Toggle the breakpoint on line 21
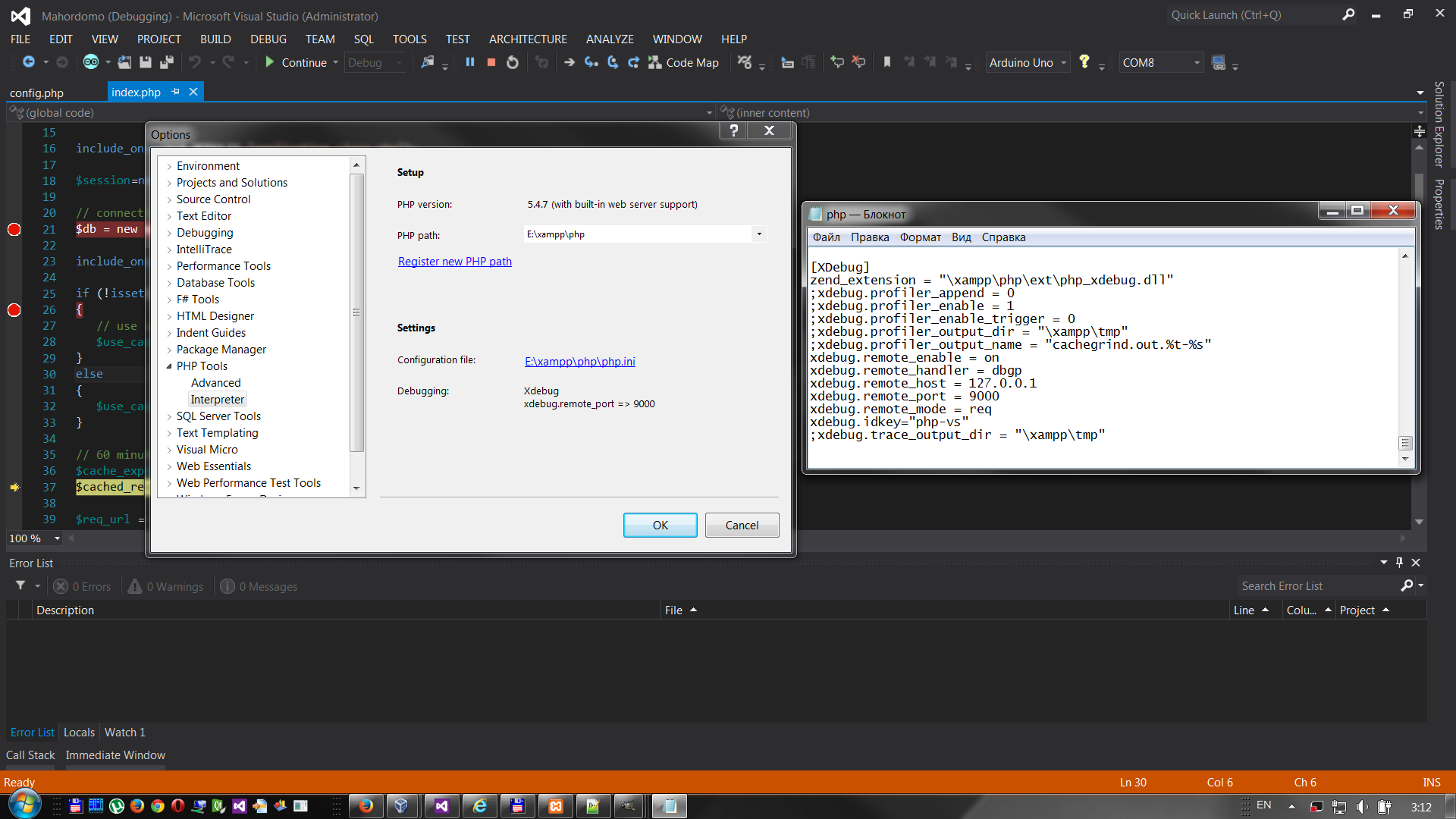This screenshot has height=819, width=1456. (14, 229)
